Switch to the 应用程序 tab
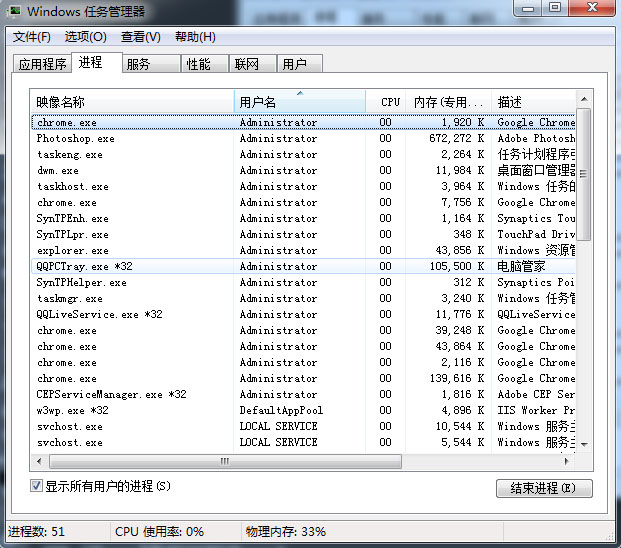621x548 pixels. click(42, 64)
